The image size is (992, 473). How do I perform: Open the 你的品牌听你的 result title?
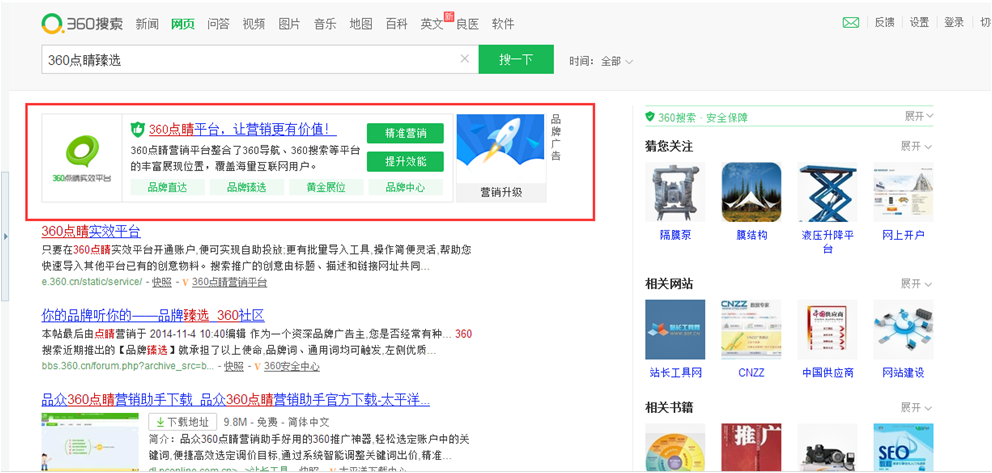click(152, 315)
